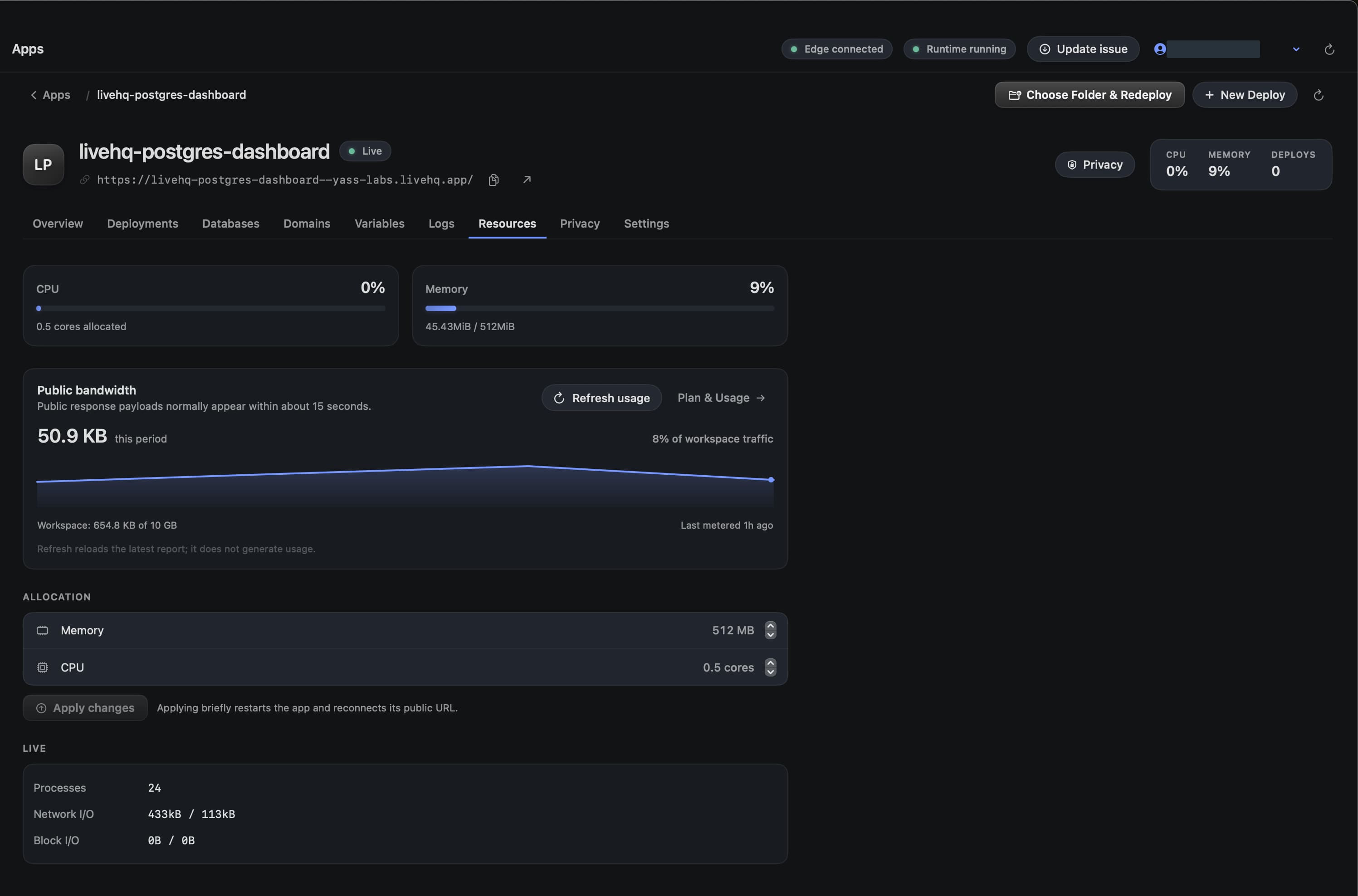Click the CPU usage progress bar
The image size is (1358, 896).
pos(210,309)
